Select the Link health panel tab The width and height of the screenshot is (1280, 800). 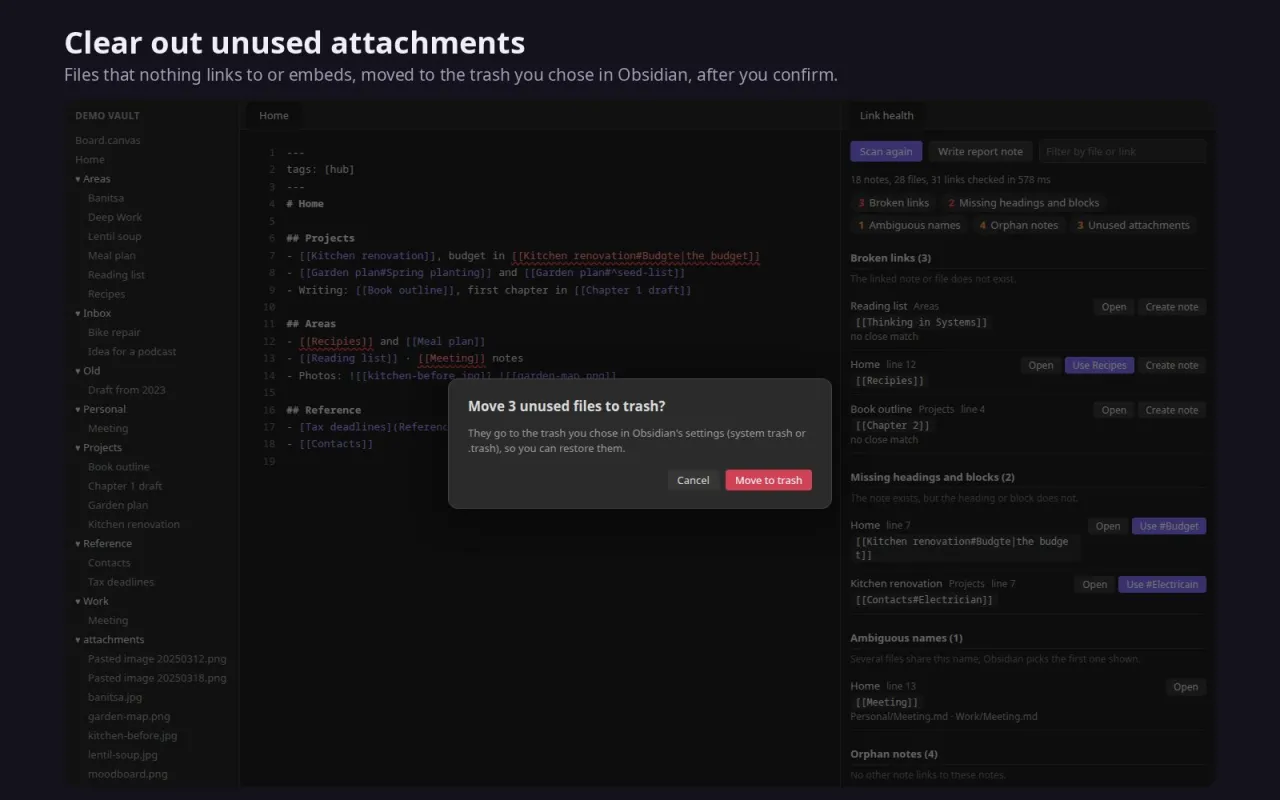[887, 116]
